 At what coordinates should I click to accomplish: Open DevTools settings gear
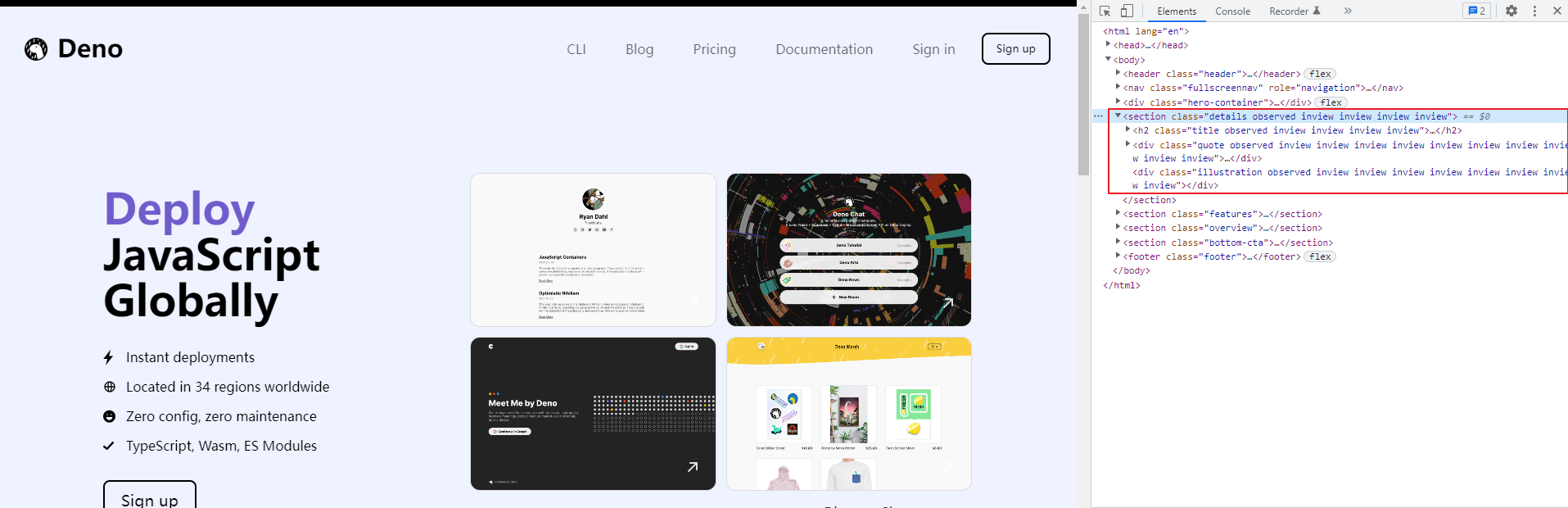(x=1512, y=11)
